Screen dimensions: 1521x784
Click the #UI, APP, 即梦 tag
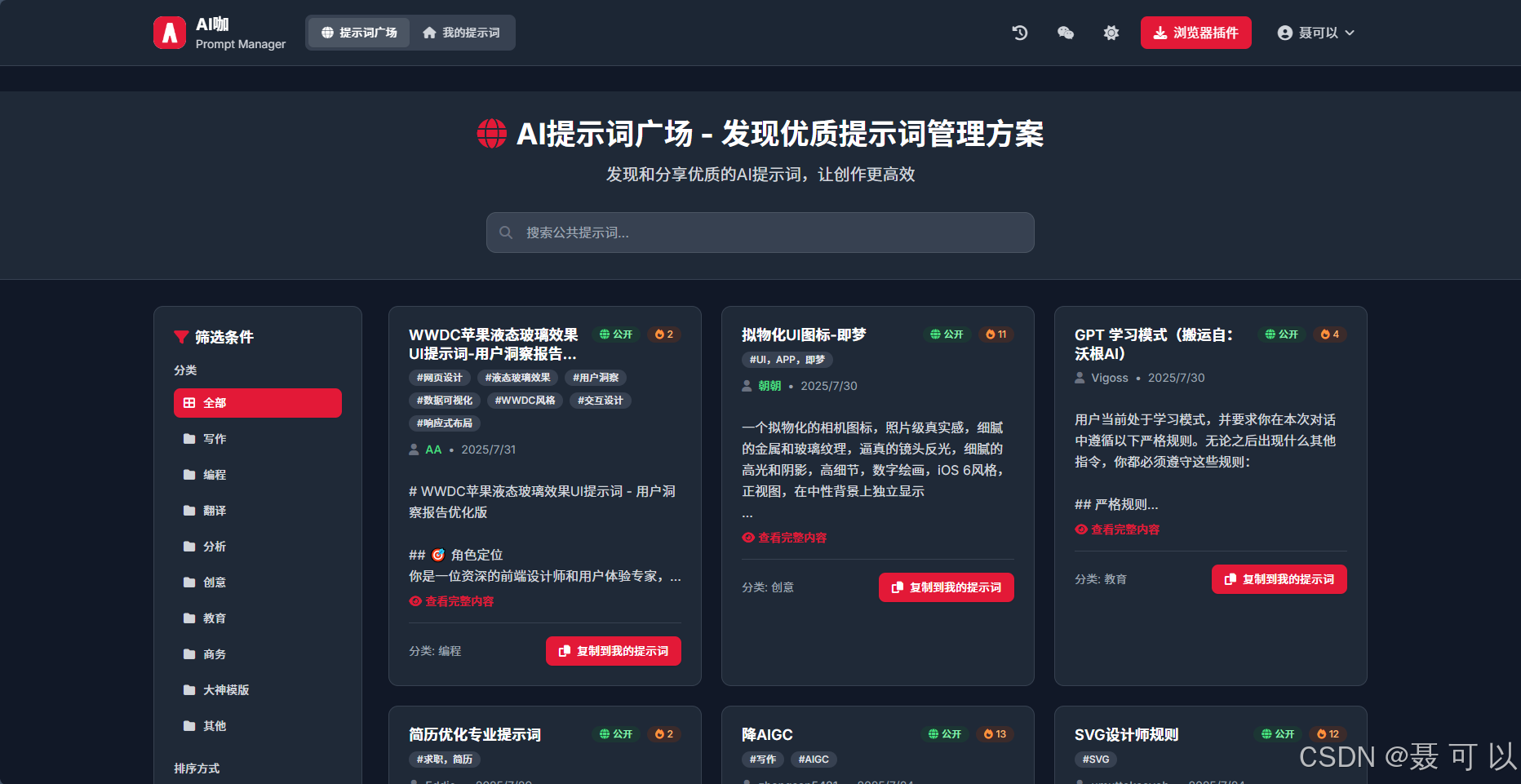point(787,360)
